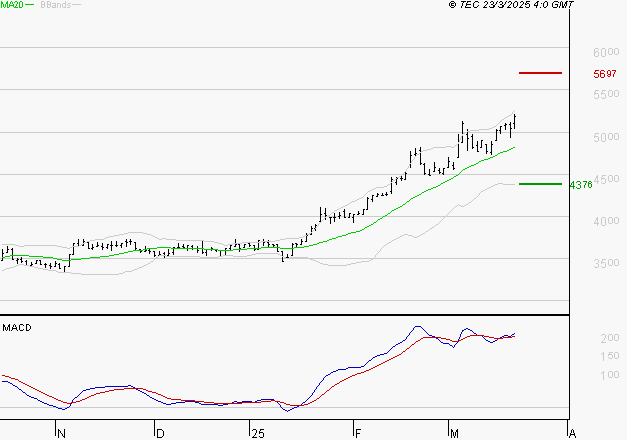Click the 3500 price axis label

pos(604,263)
